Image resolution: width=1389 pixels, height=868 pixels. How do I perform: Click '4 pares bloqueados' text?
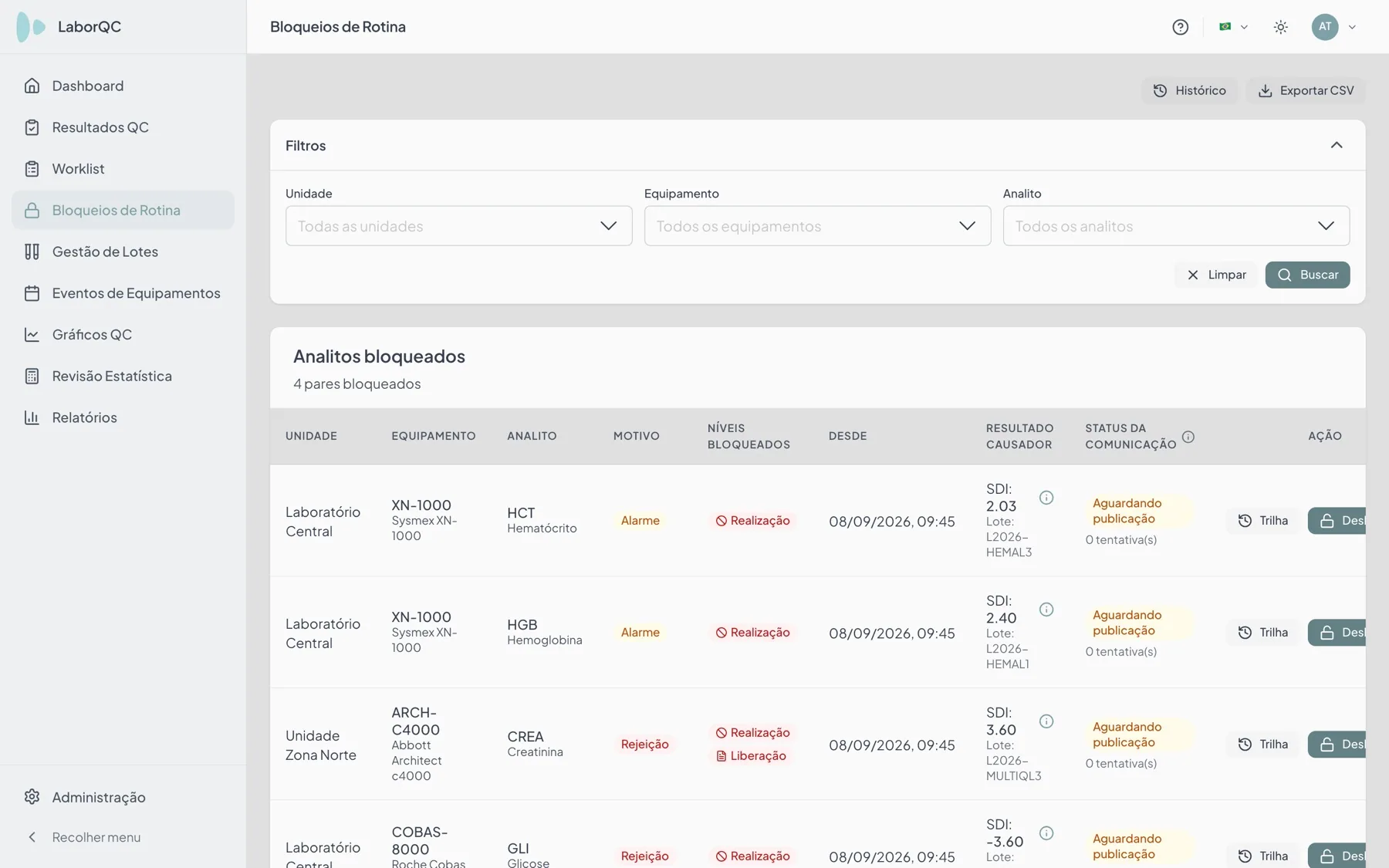pos(357,384)
